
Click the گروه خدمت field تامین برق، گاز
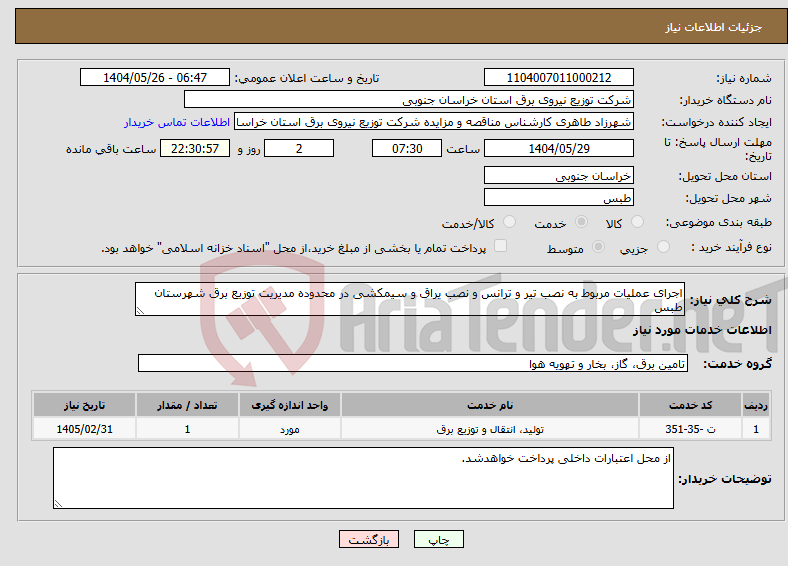[413, 363]
